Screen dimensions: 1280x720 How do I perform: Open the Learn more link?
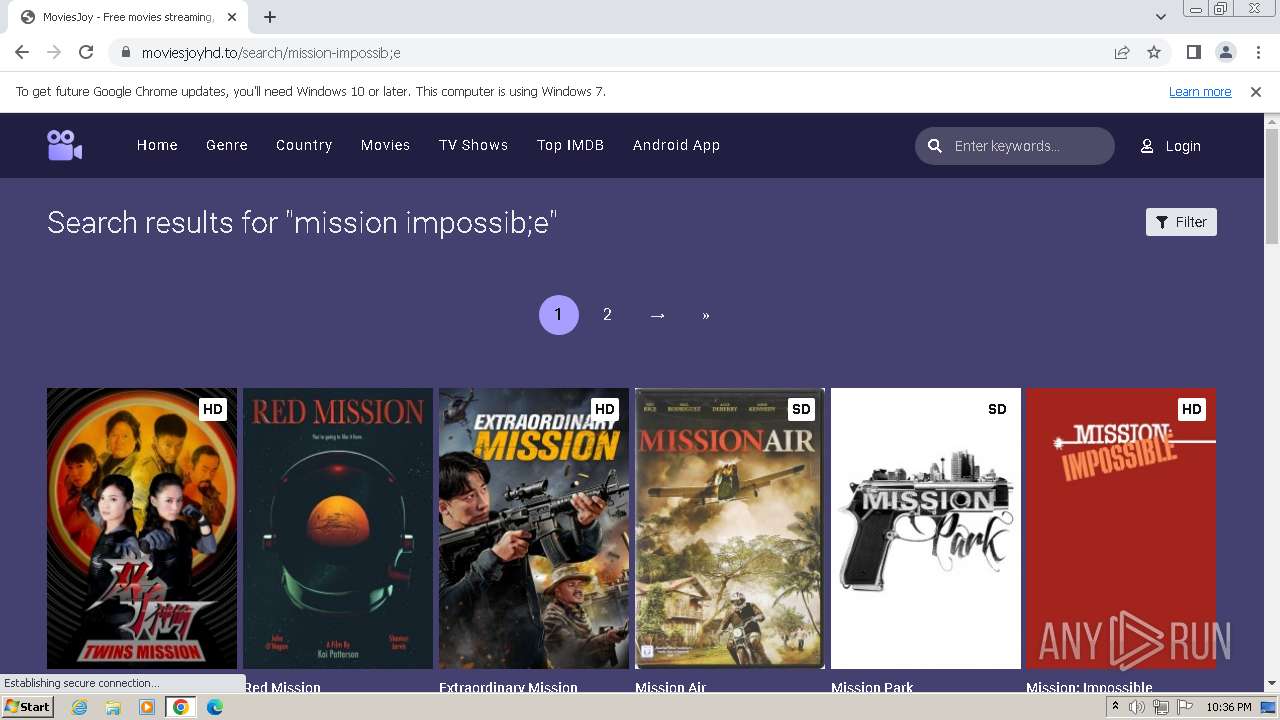[x=1200, y=91]
